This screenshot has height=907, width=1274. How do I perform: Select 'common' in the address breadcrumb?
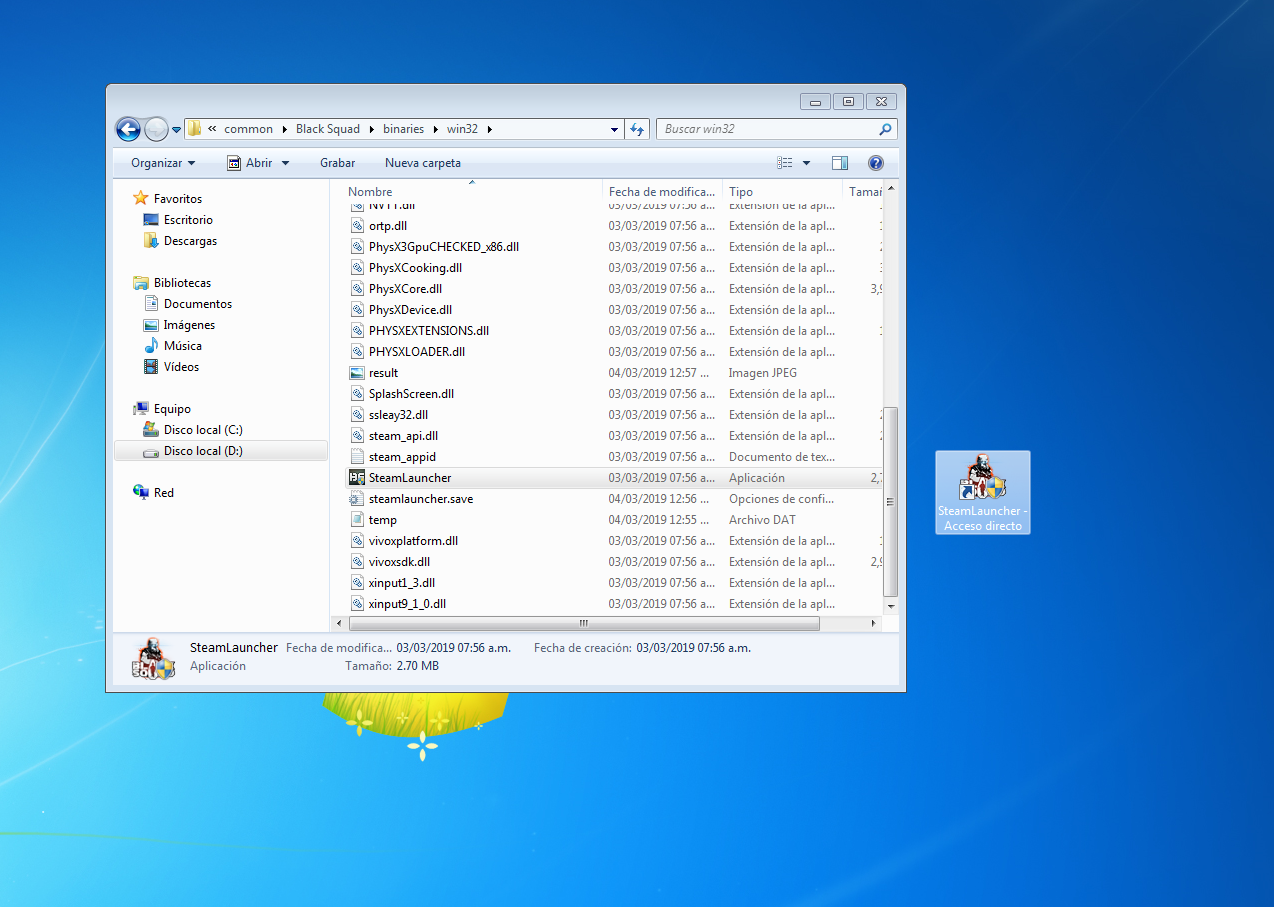click(x=248, y=129)
